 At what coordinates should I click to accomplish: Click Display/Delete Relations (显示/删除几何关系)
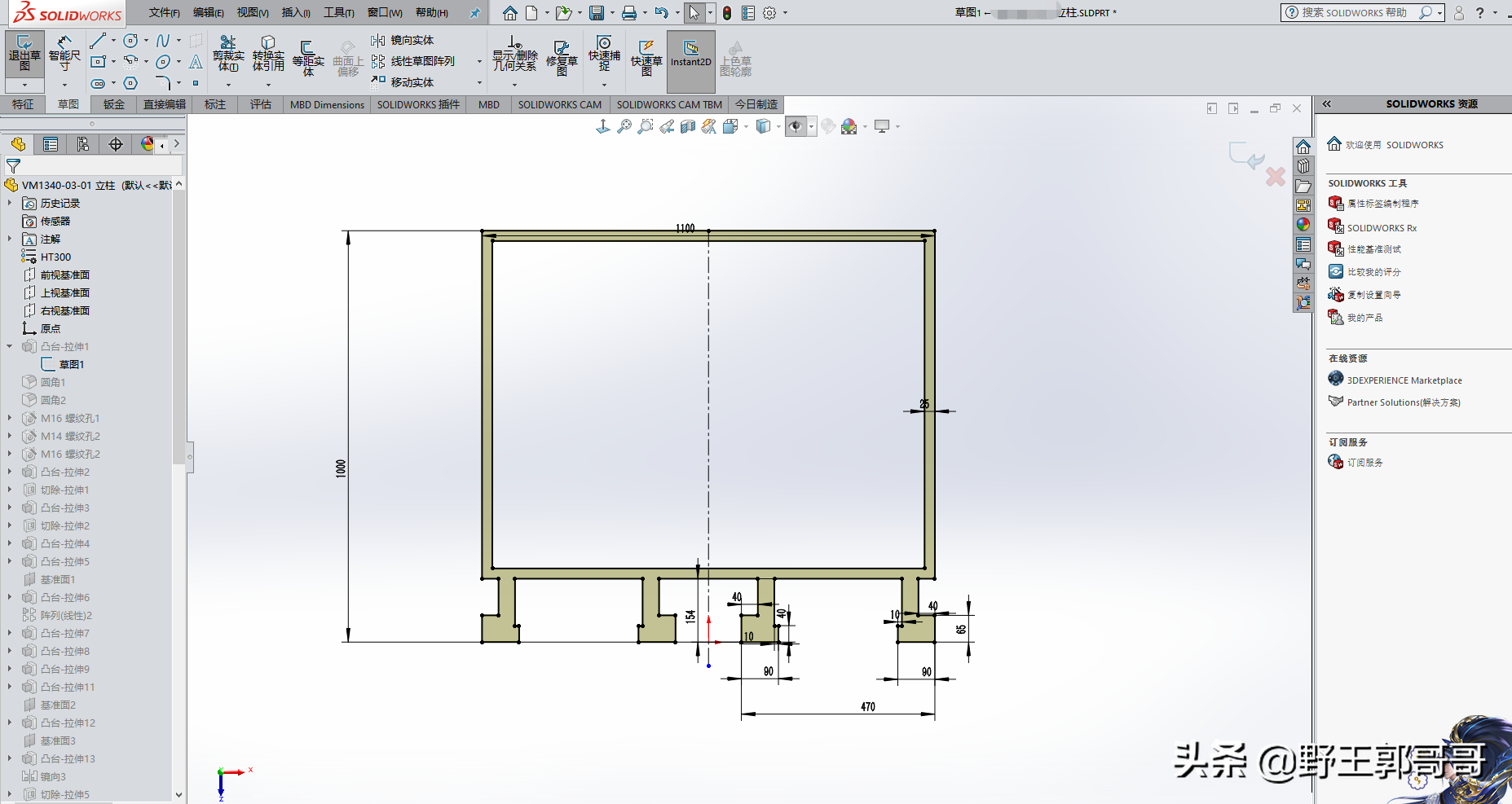514,54
